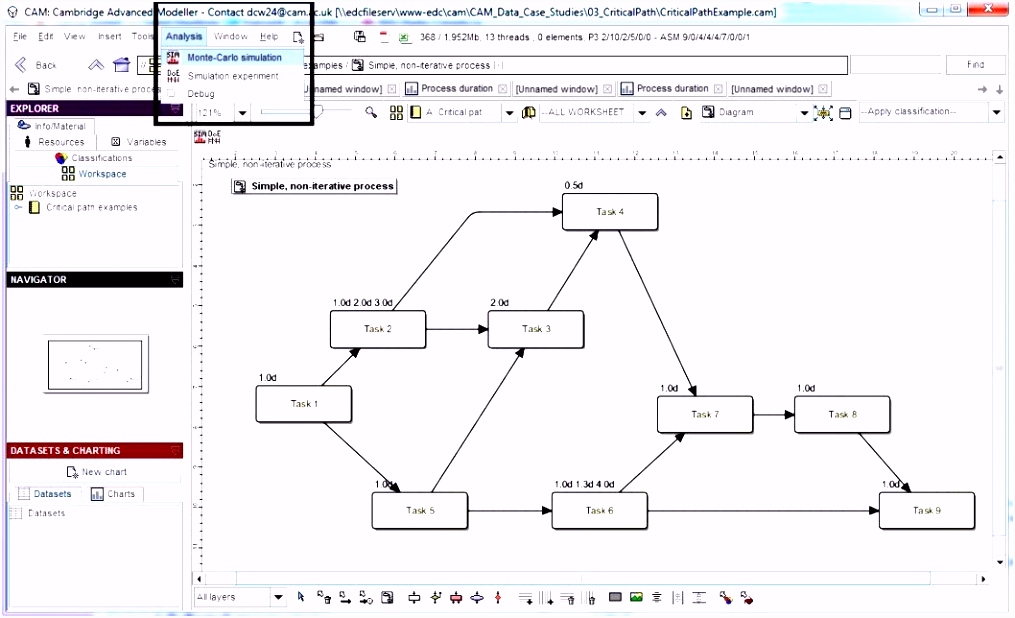Screen dimensions: 1015x618
Task: Click the grey rectangle shape tool
Action: [x=615, y=597]
